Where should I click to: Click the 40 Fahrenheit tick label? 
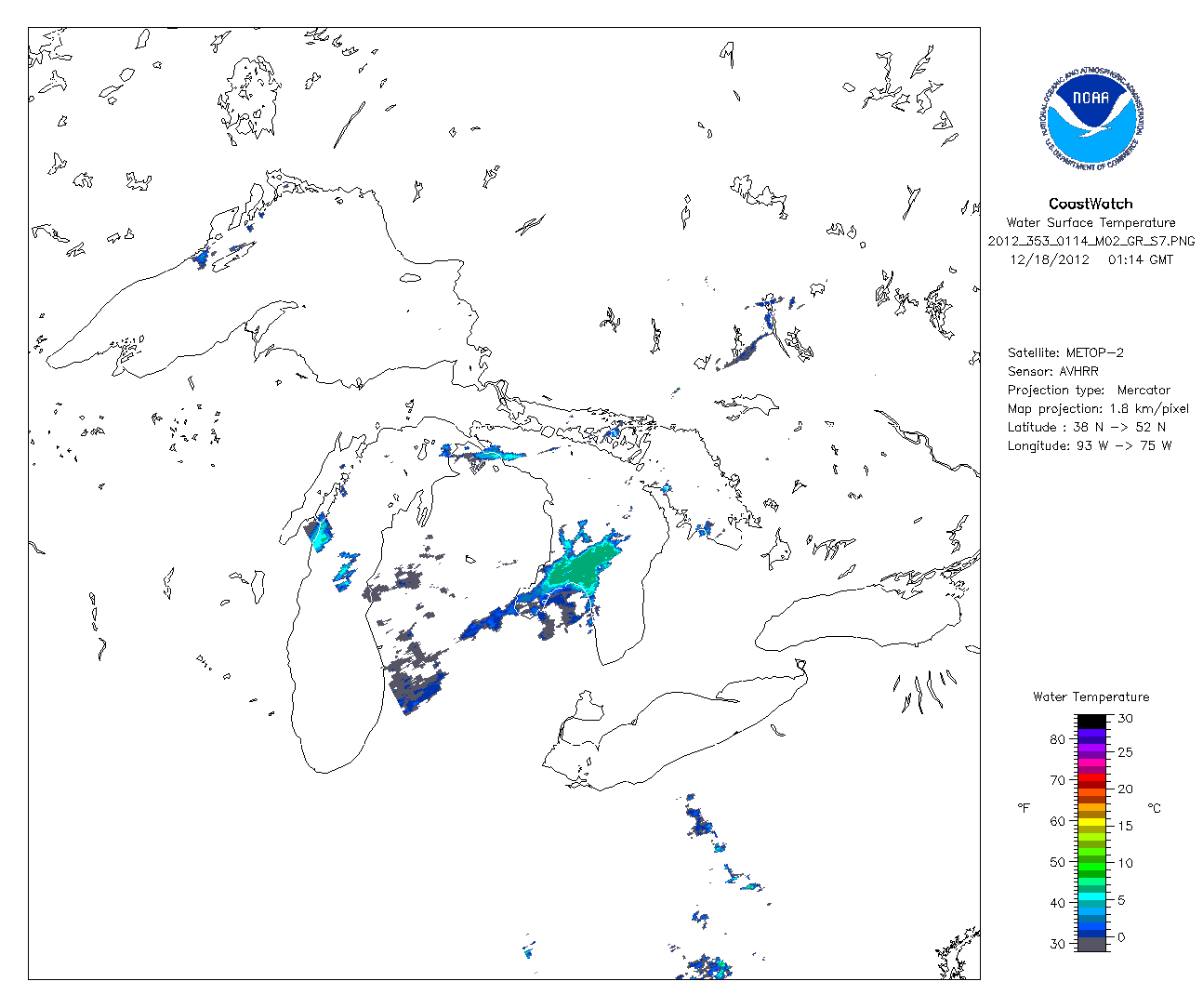coord(1057,904)
